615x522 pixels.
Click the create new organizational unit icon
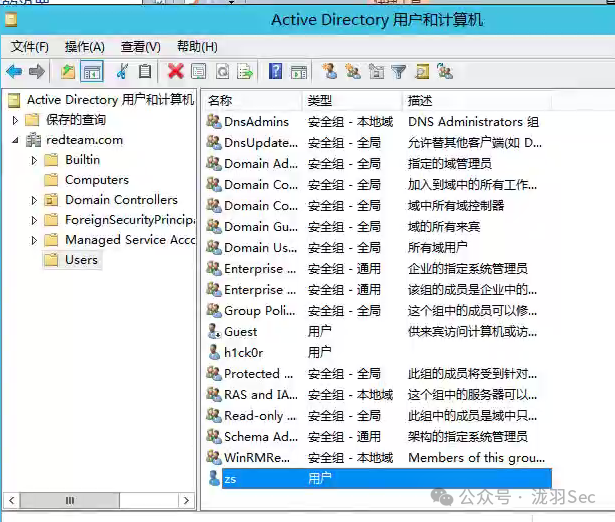(376, 72)
